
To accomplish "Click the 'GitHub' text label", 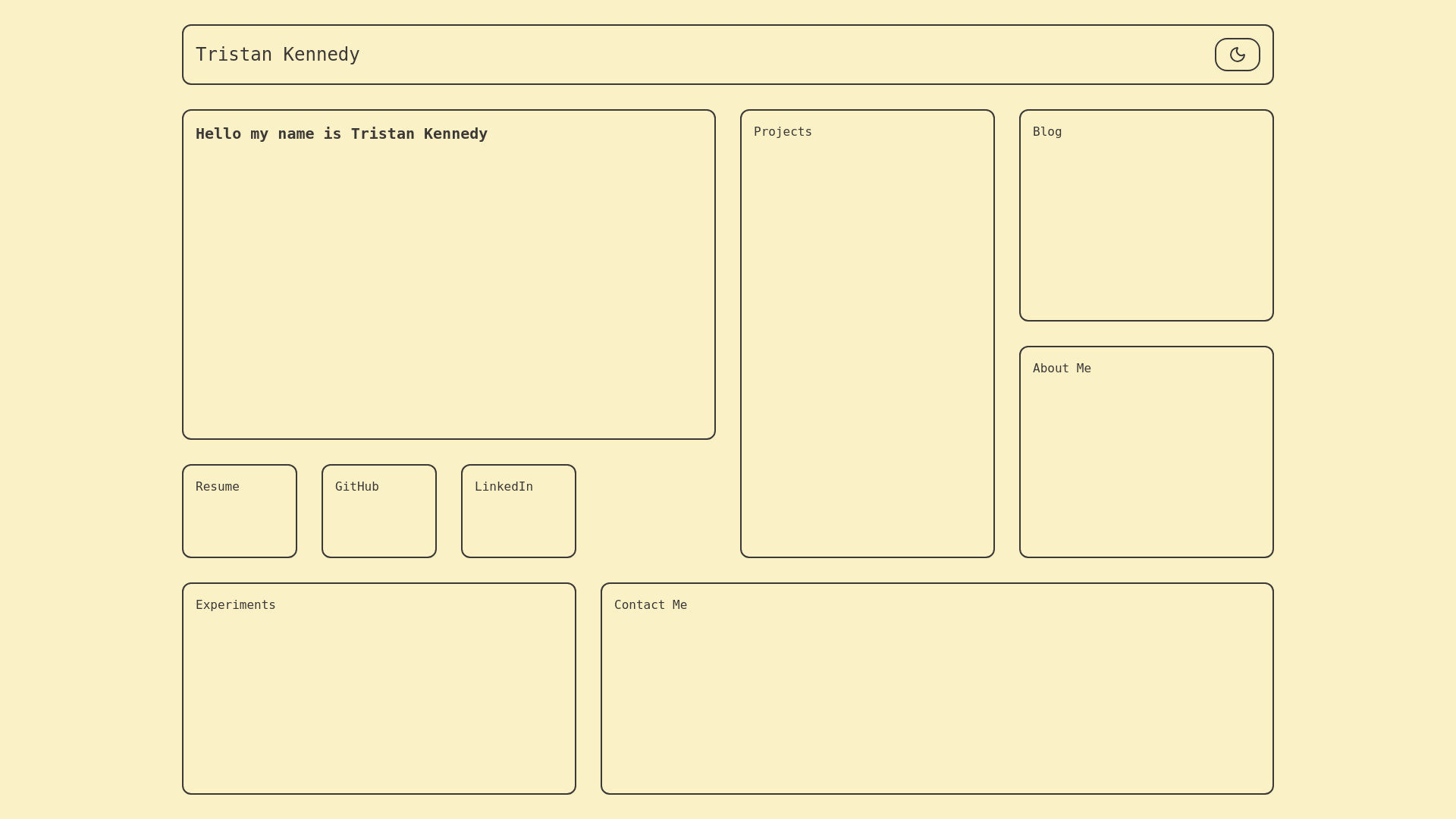I will (x=356, y=487).
